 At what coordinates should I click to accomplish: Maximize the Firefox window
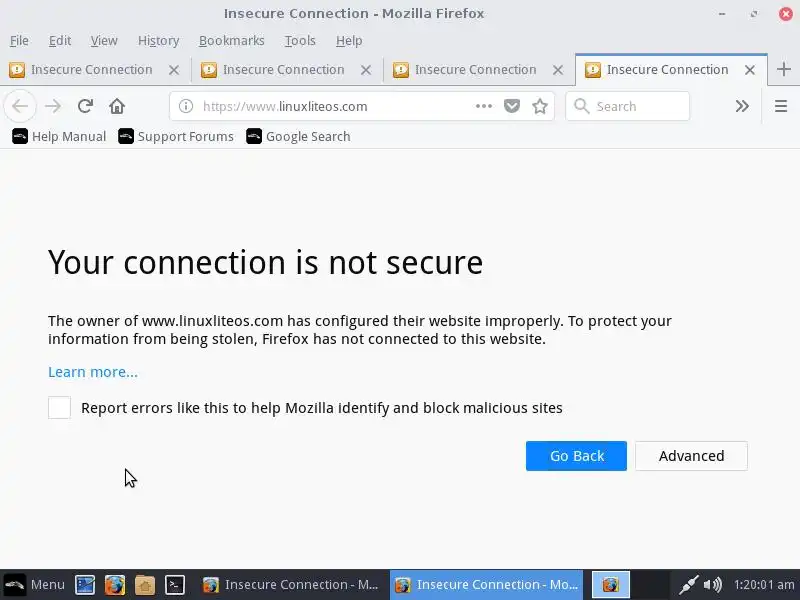(754, 14)
